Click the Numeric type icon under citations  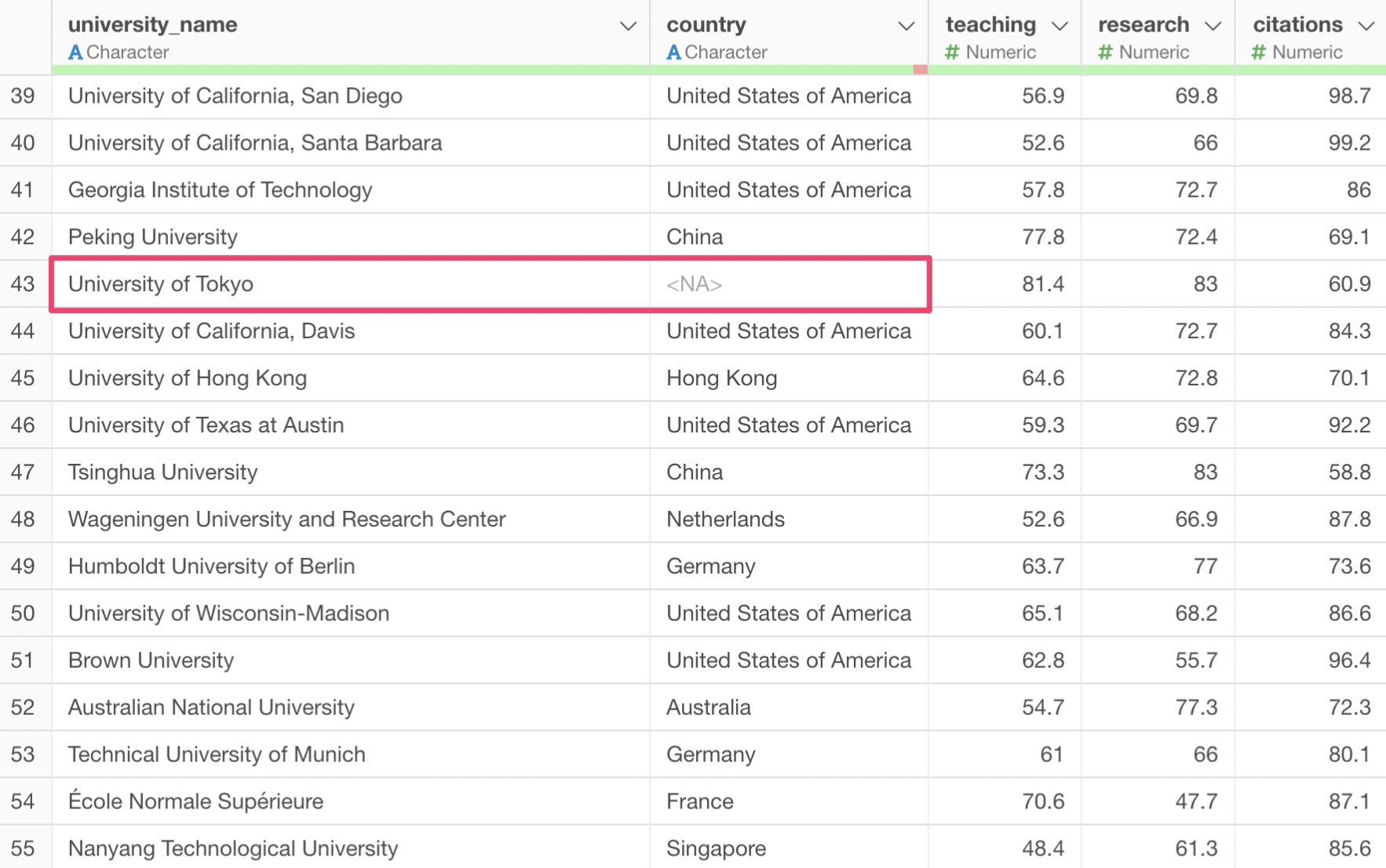[1258, 53]
